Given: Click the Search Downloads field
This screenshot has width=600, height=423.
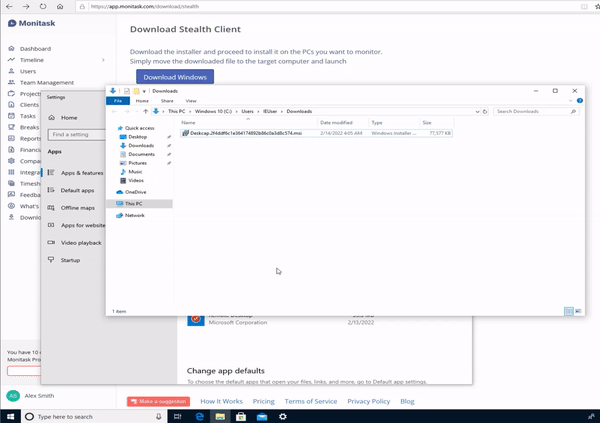Looking at the screenshot, I should [536, 111].
